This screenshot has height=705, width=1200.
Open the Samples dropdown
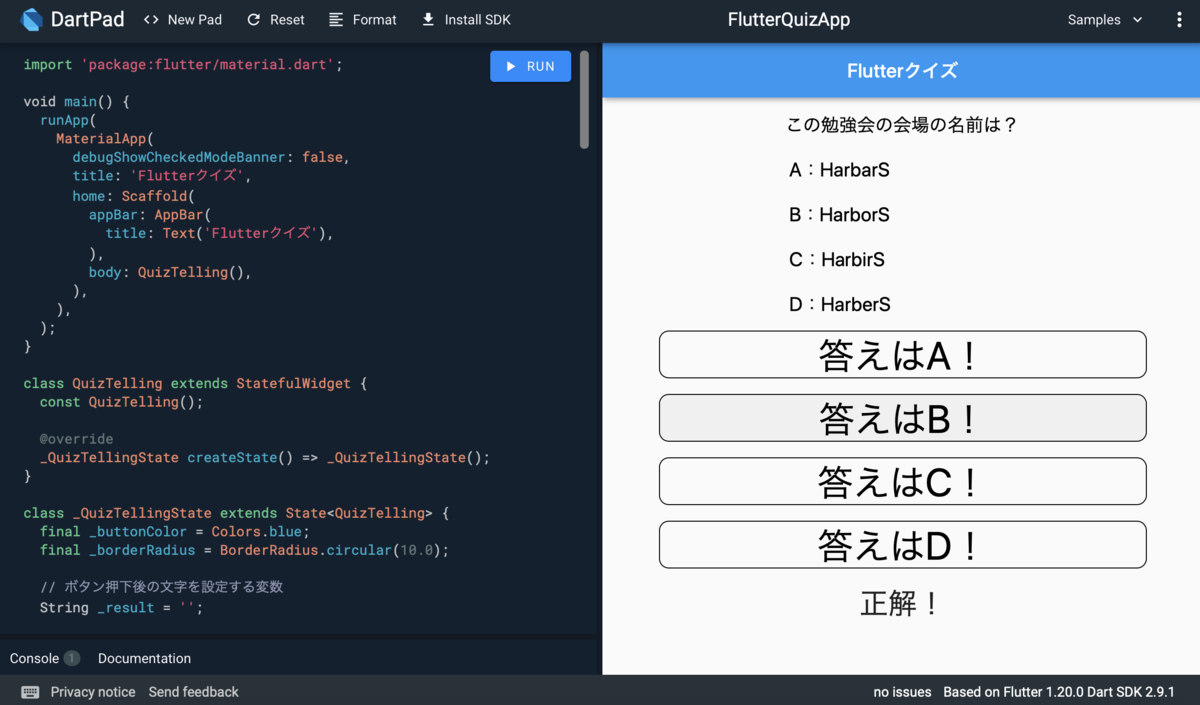(x=1105, y=20)
